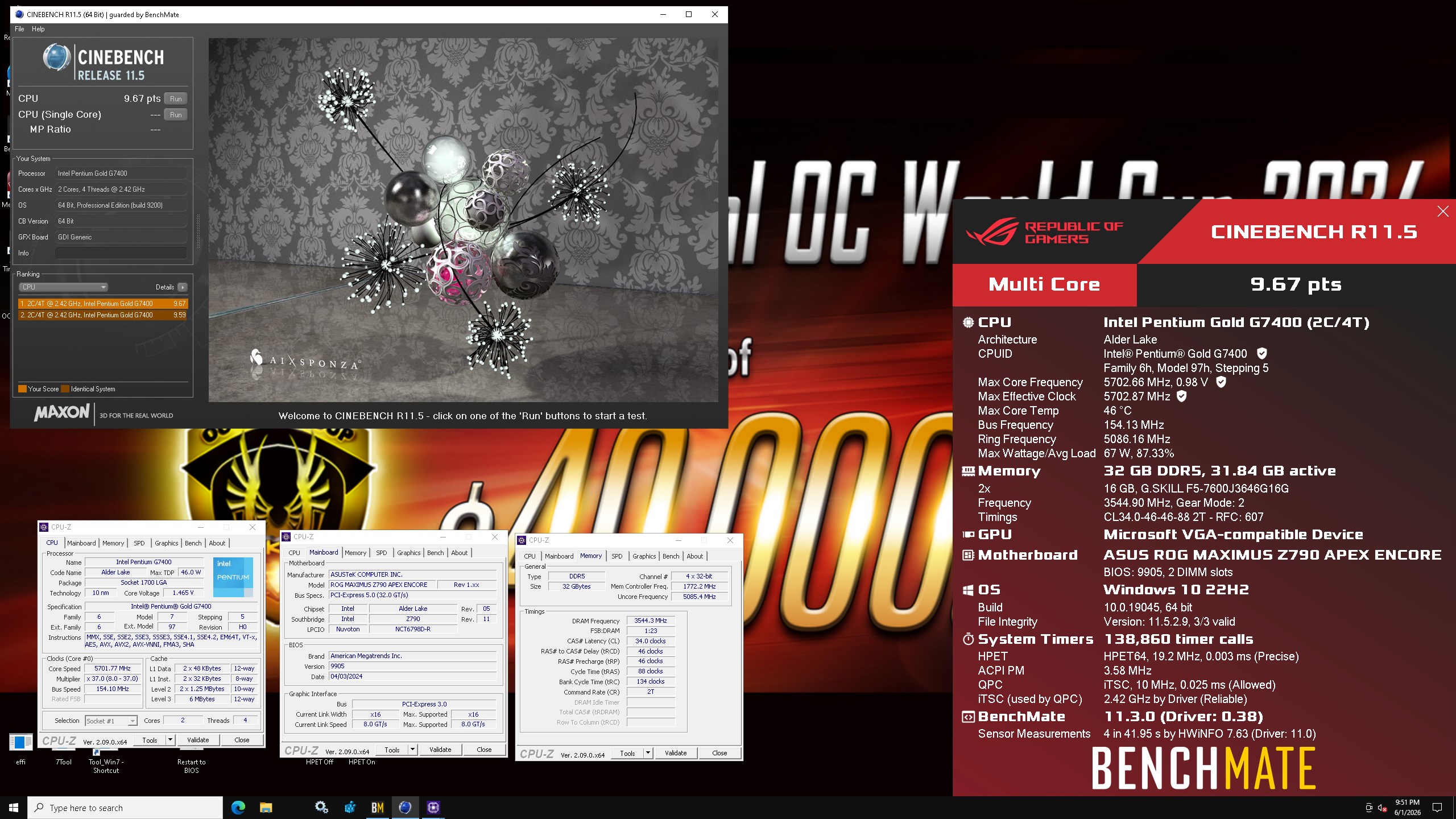Click the taskbar search box
Image resolution: width=1456 pixels, height=819 pixels.
pyautogui.click(x=125, y=808)
